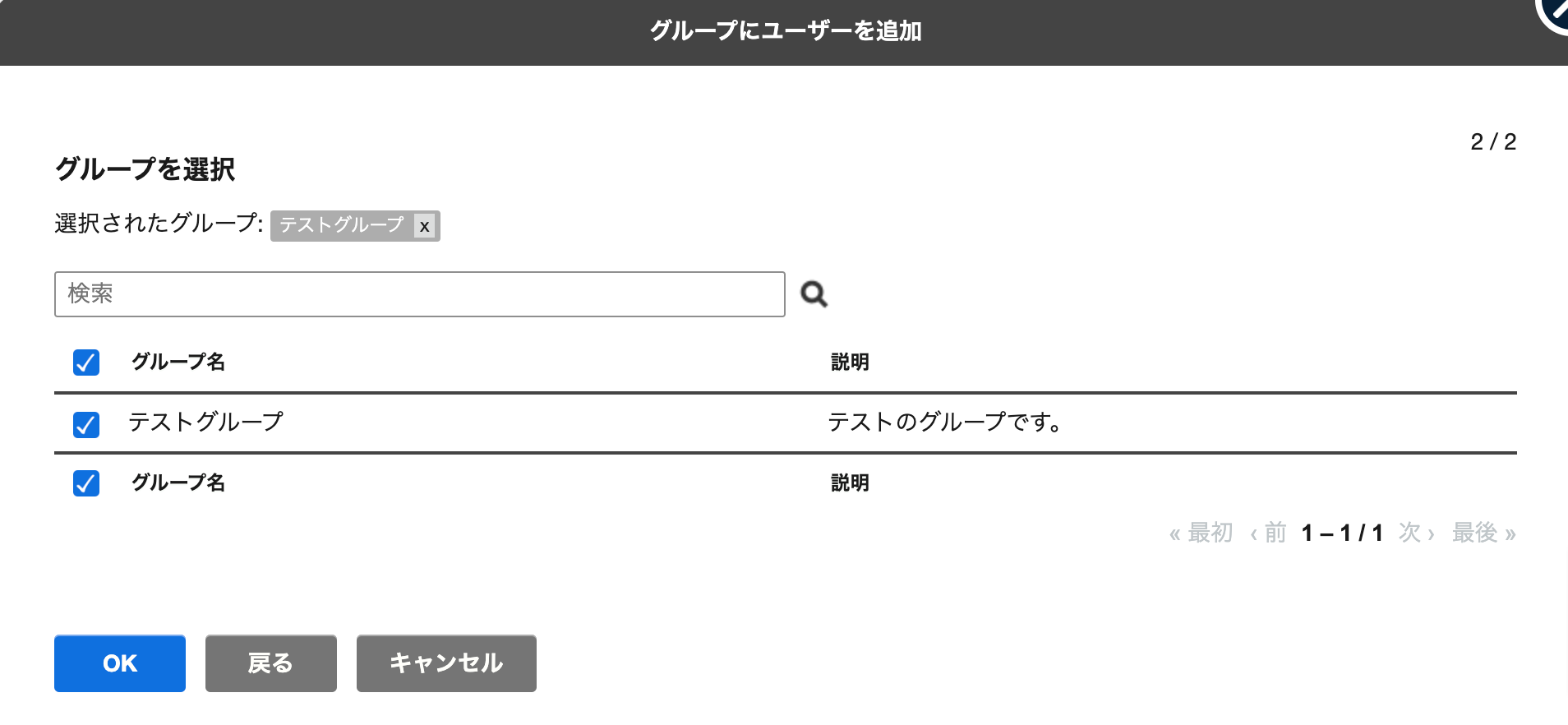
Task: Sort by top グループ名 column header
Action: point(178,362)
